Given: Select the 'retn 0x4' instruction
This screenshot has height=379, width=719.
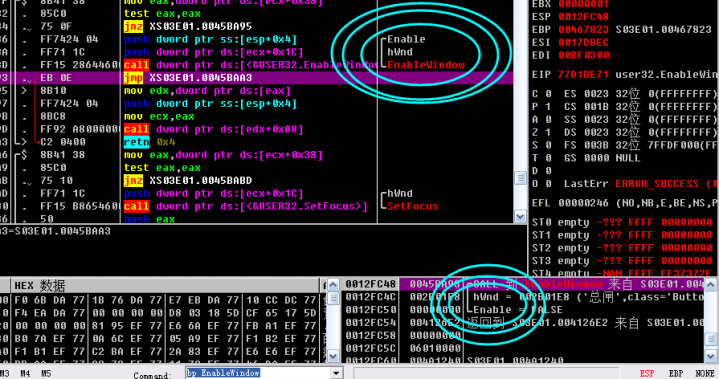Looking at the screenshot, I should [149, 142].
